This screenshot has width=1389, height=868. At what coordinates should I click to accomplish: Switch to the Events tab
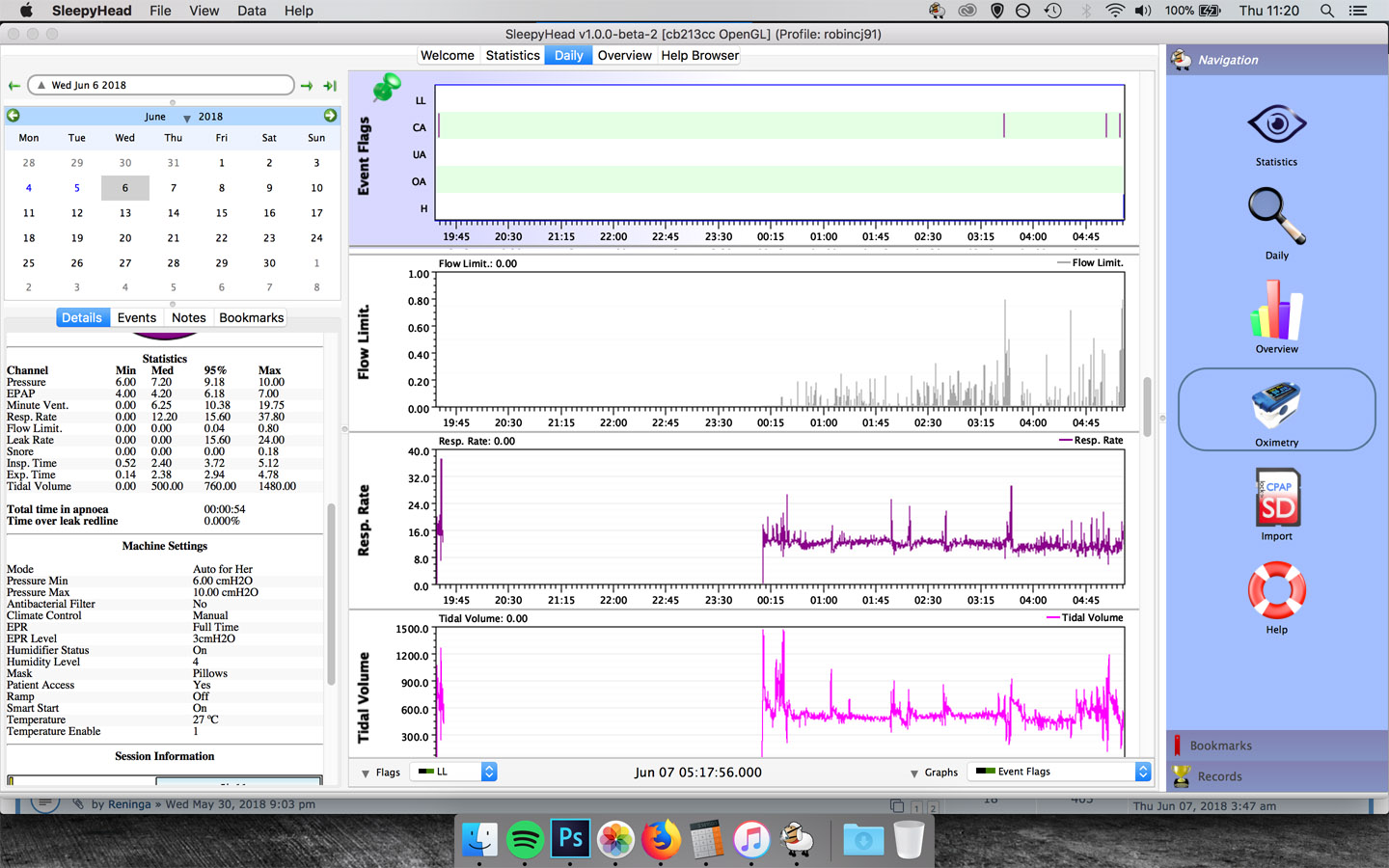coord(137,317)
